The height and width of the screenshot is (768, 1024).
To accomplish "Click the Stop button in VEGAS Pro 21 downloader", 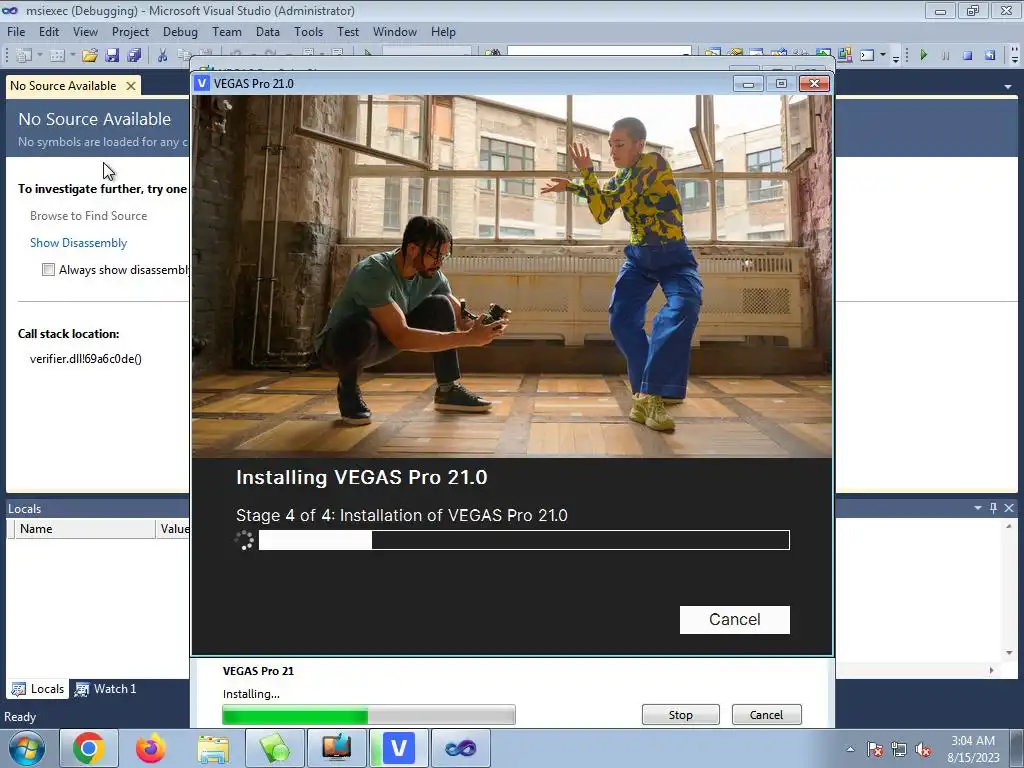I will [x=680, y=714].
